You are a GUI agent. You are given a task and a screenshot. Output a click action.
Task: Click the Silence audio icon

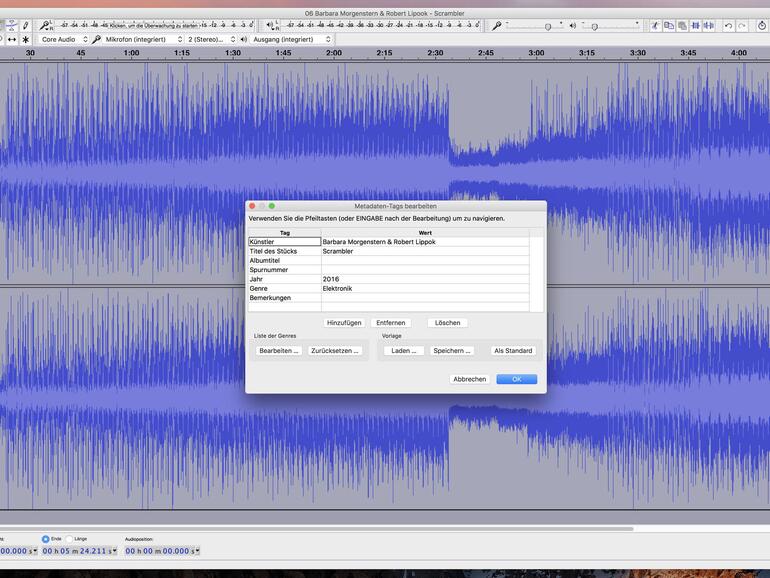point(709,26)
